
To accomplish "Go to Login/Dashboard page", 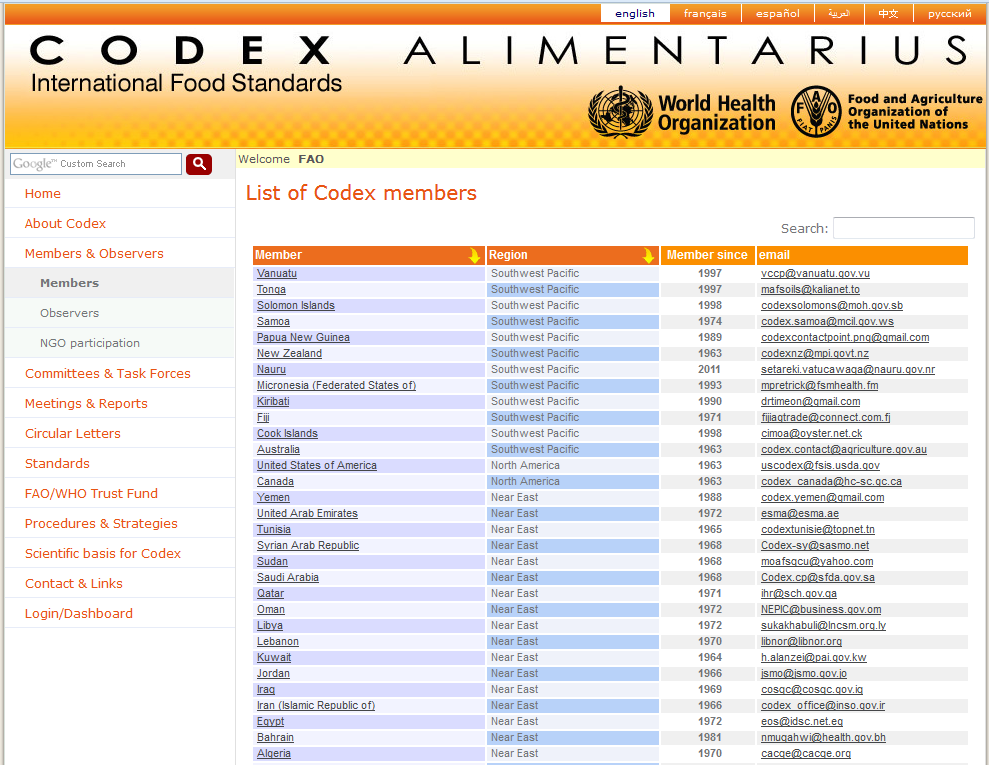I will click(x=79, y=613).
